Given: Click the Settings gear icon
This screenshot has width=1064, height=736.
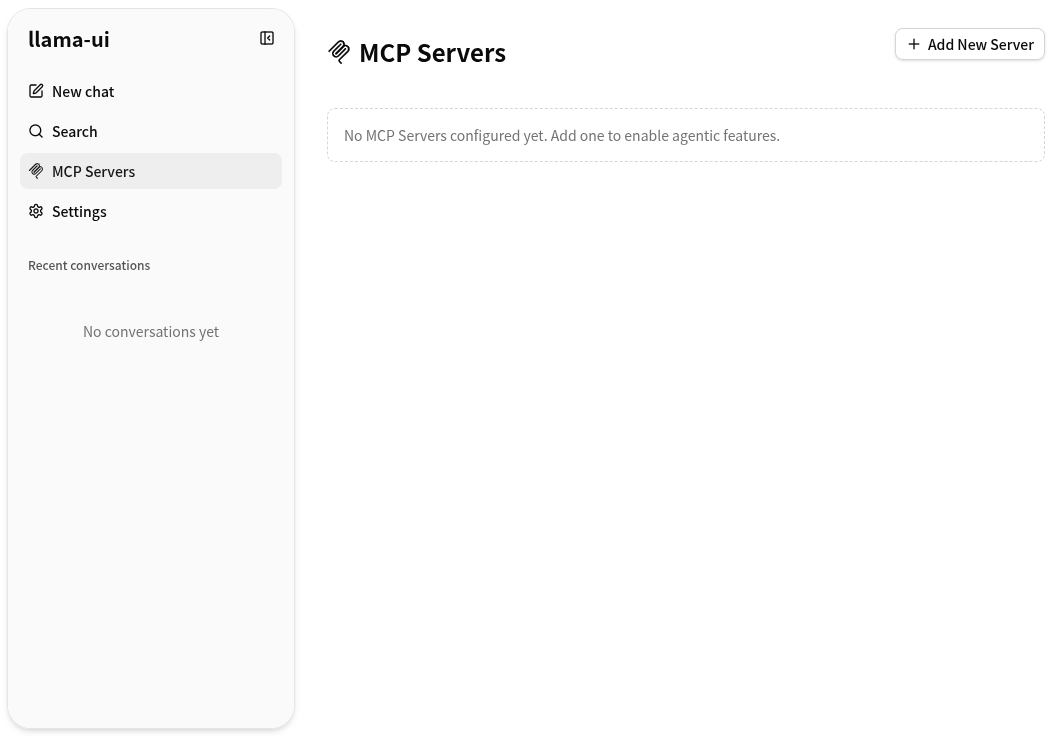Looking at the screenshot, I should point(36,211).
